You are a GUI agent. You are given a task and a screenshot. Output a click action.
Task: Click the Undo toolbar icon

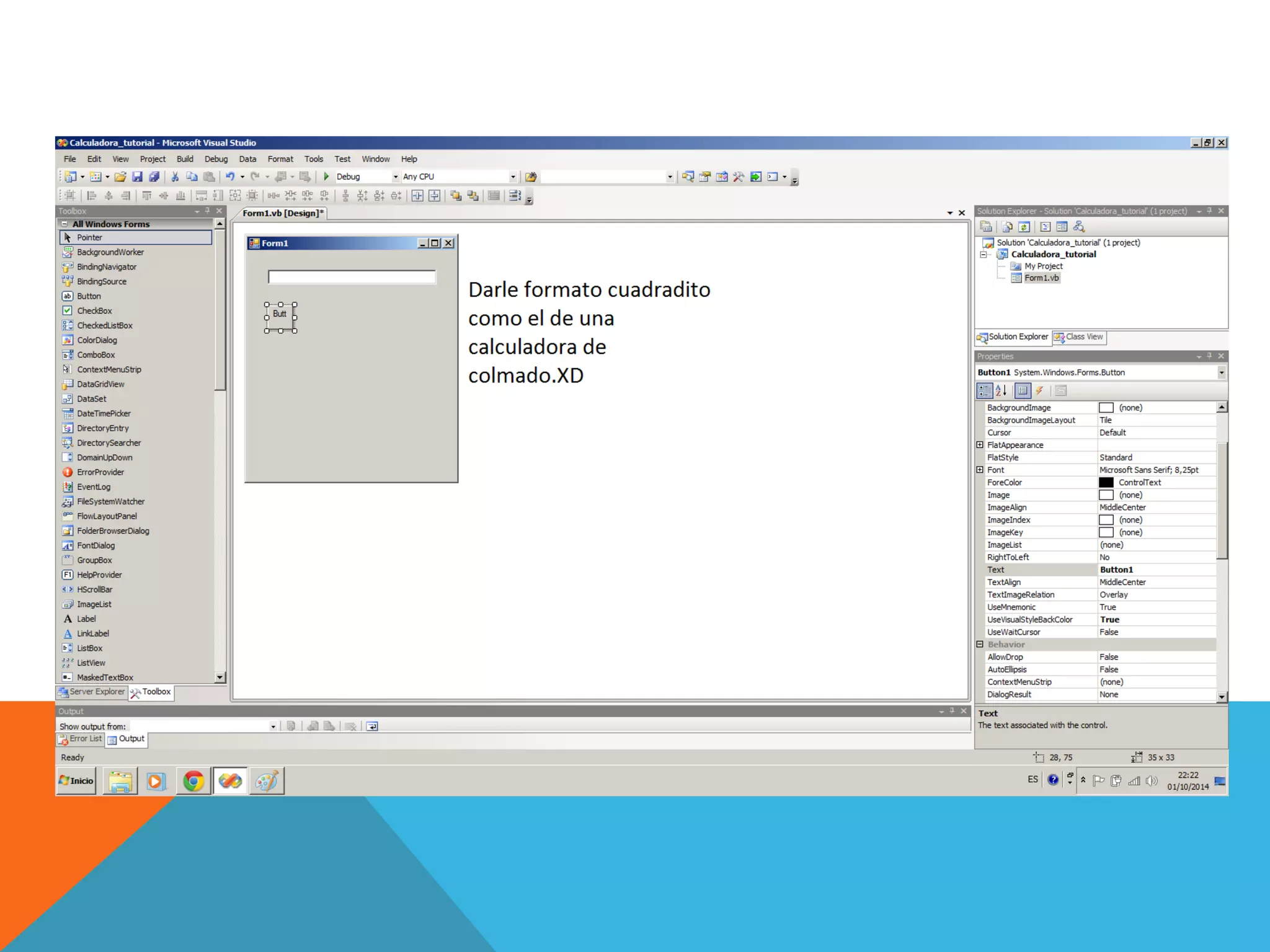coord(230,177)
